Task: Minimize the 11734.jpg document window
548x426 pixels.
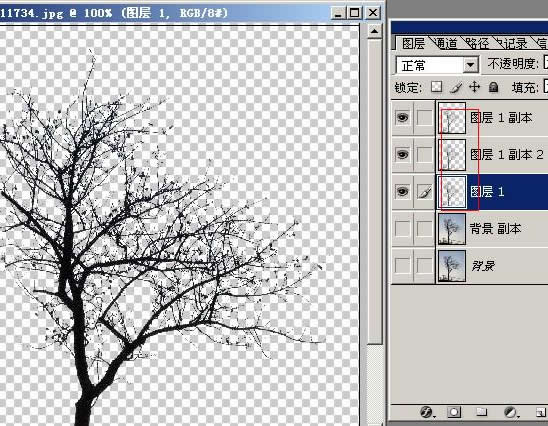Action: pyautogui.click(x=338, y=13)
